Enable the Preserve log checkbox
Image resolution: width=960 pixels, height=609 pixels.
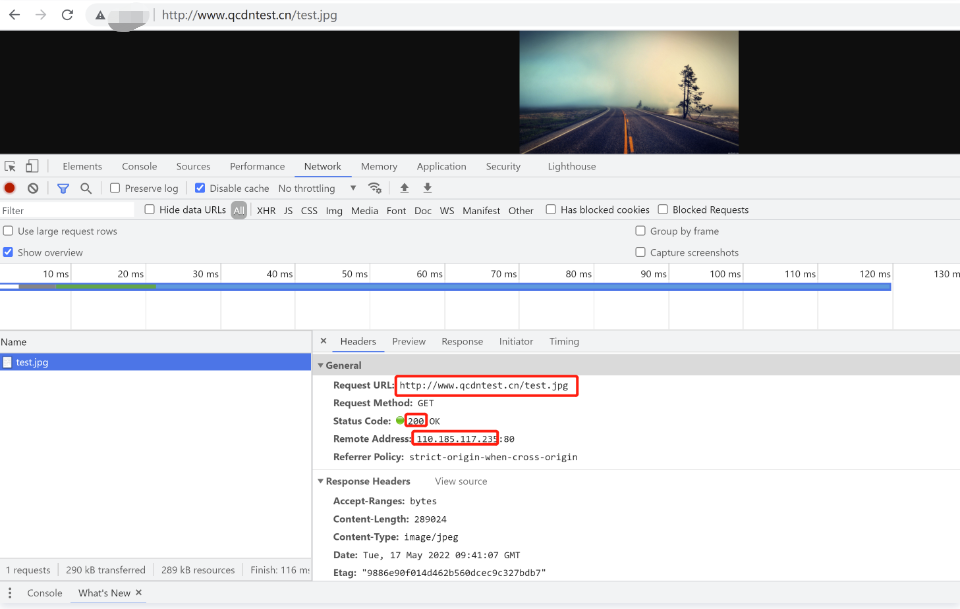(115, 188)
